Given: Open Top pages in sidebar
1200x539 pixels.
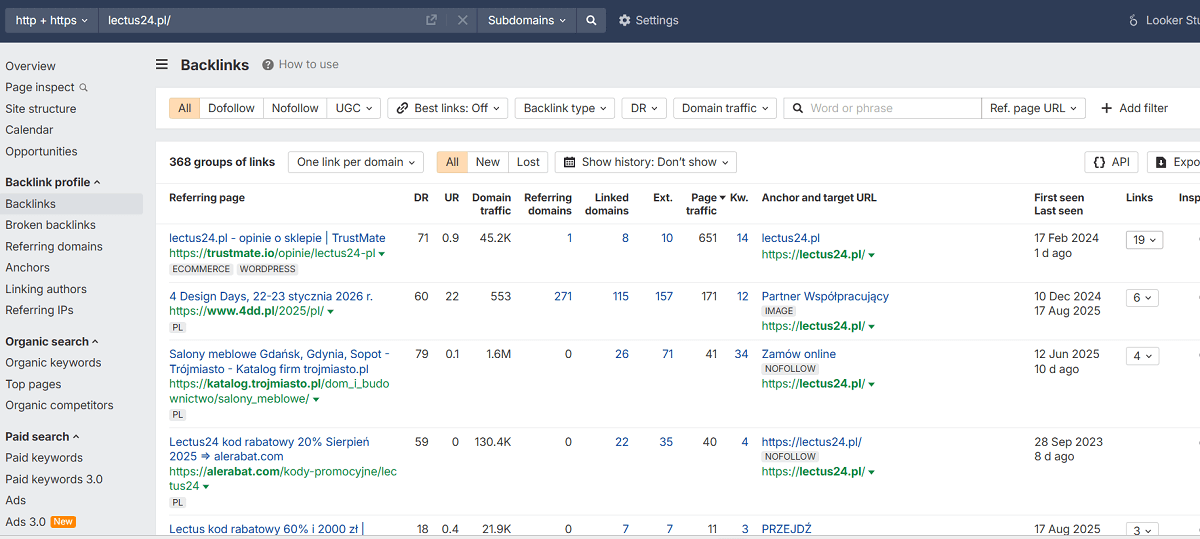Looking at the screenshot, I should [33, 384].
